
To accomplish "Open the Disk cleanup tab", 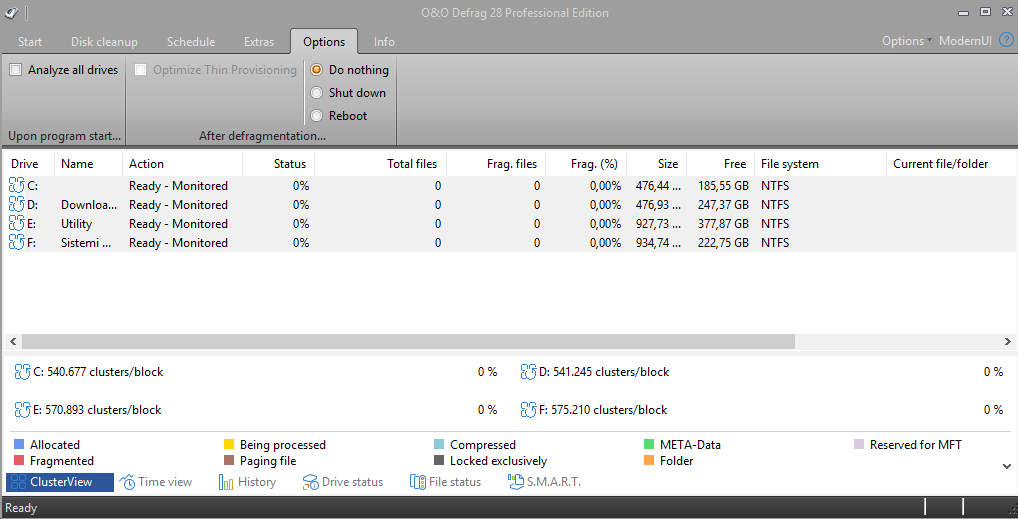I will (104, 42).
